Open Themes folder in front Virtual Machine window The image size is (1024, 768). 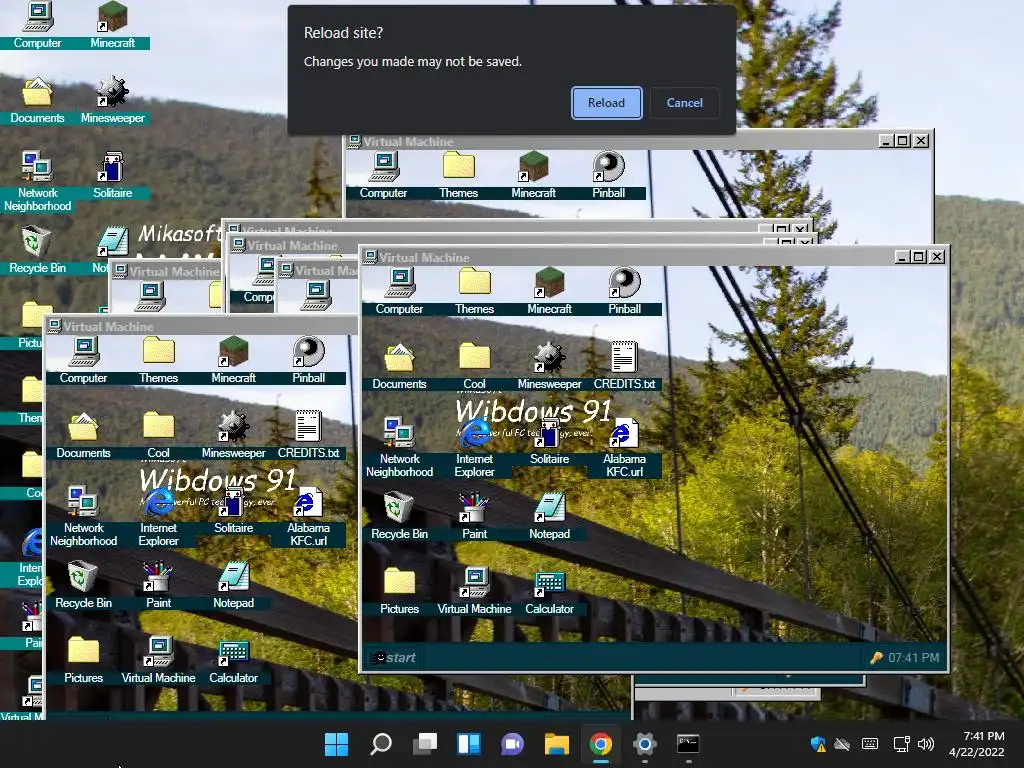(x=474, y=291)
